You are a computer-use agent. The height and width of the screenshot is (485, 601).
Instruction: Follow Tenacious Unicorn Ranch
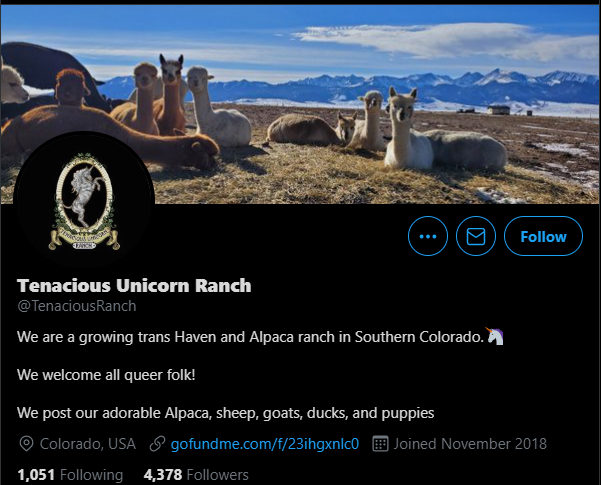pyautogui.click(x=543, y=236)
